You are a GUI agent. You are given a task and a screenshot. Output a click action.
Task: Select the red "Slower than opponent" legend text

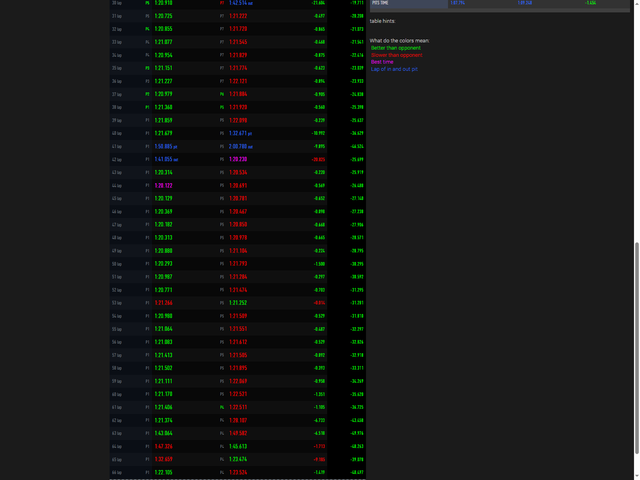(x=396, y=55)
